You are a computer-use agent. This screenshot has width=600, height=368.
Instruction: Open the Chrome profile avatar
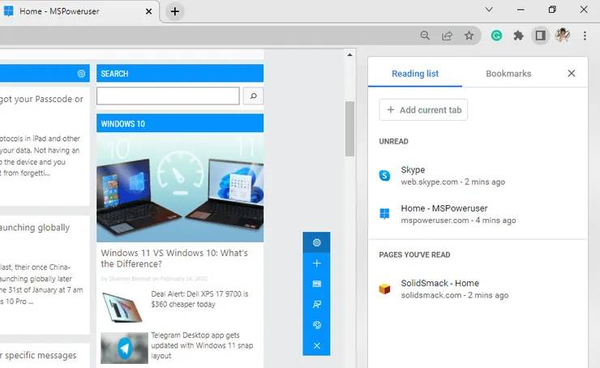click(562, 36)
